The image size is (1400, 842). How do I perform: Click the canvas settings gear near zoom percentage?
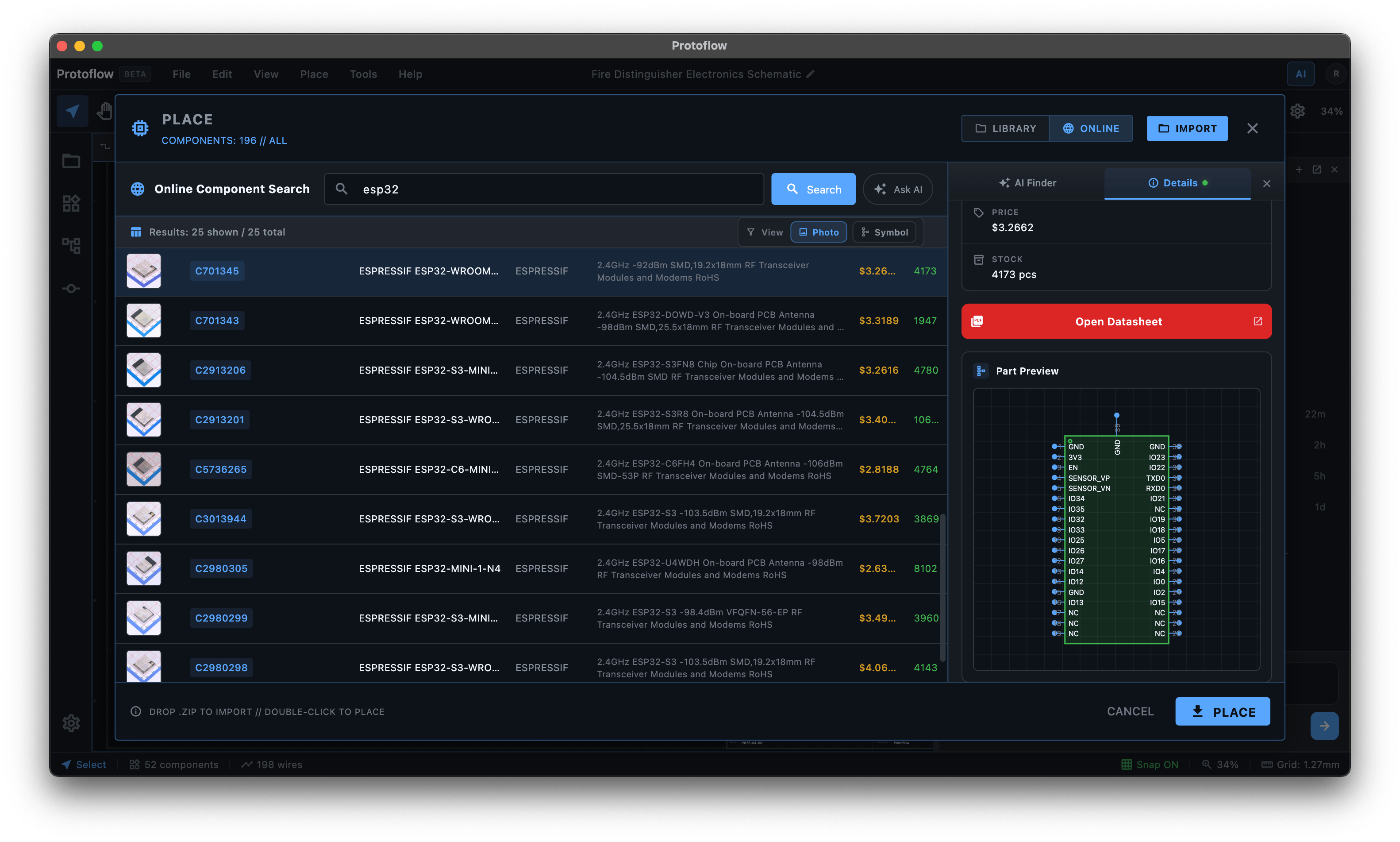click(x=1297, y=111)
